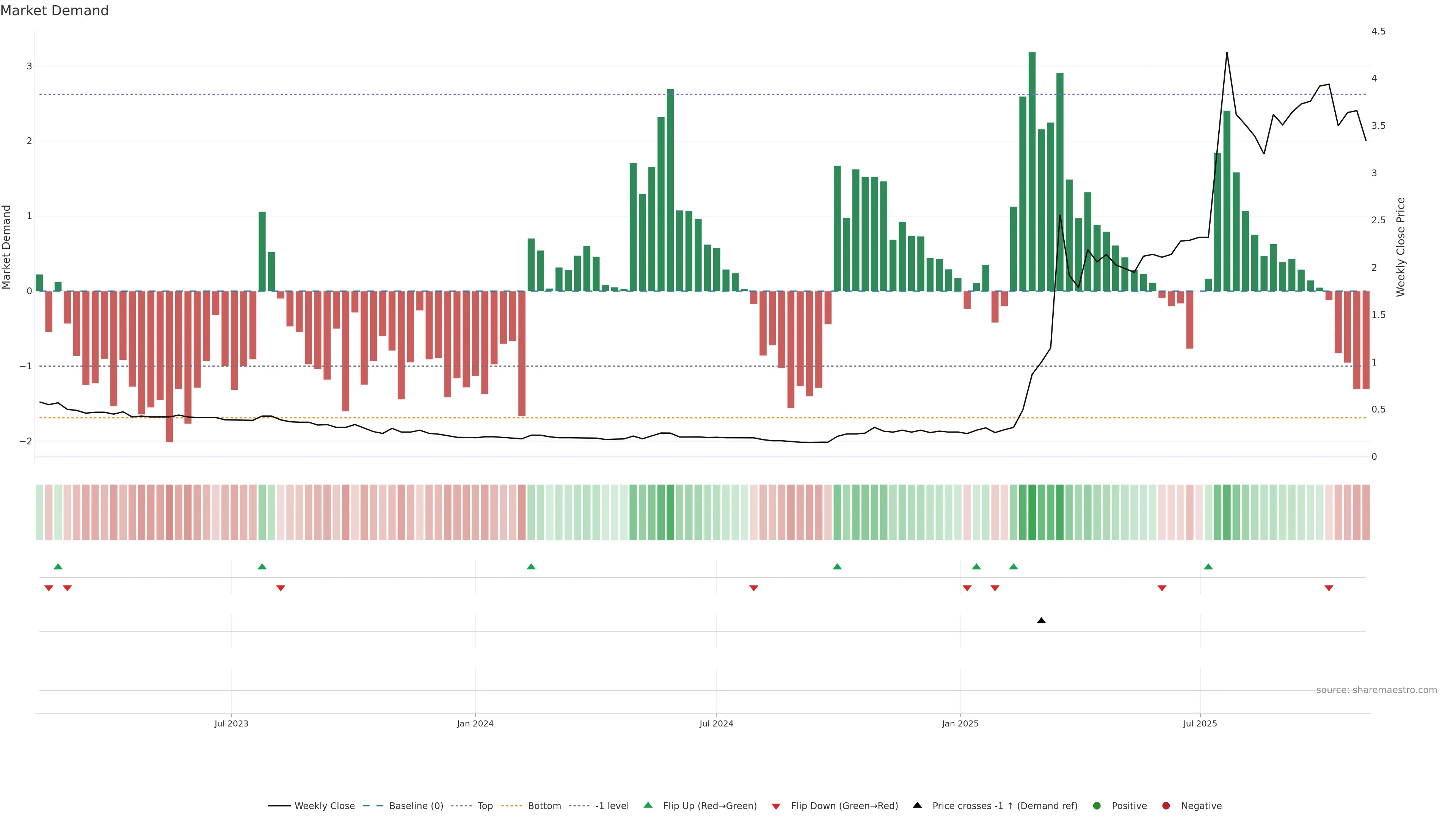Click the lowest red bar reaching -2
Image resolution: width=1456 pixels, height=819 pixels.
[169, 367]
